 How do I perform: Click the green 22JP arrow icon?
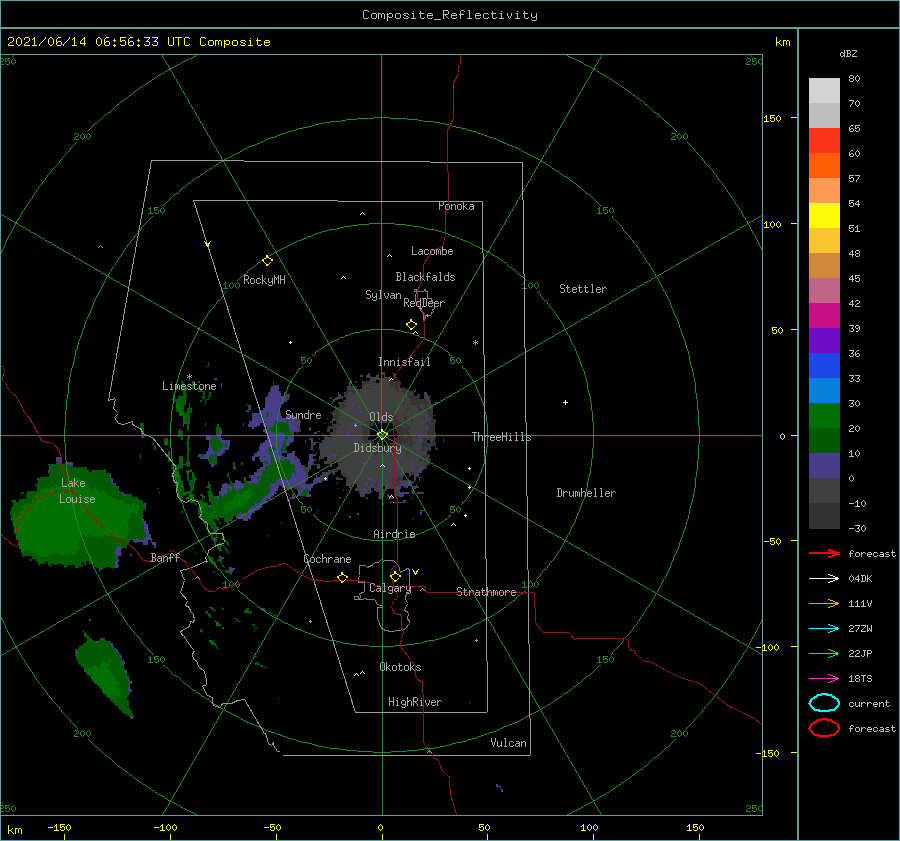(824, 653)
